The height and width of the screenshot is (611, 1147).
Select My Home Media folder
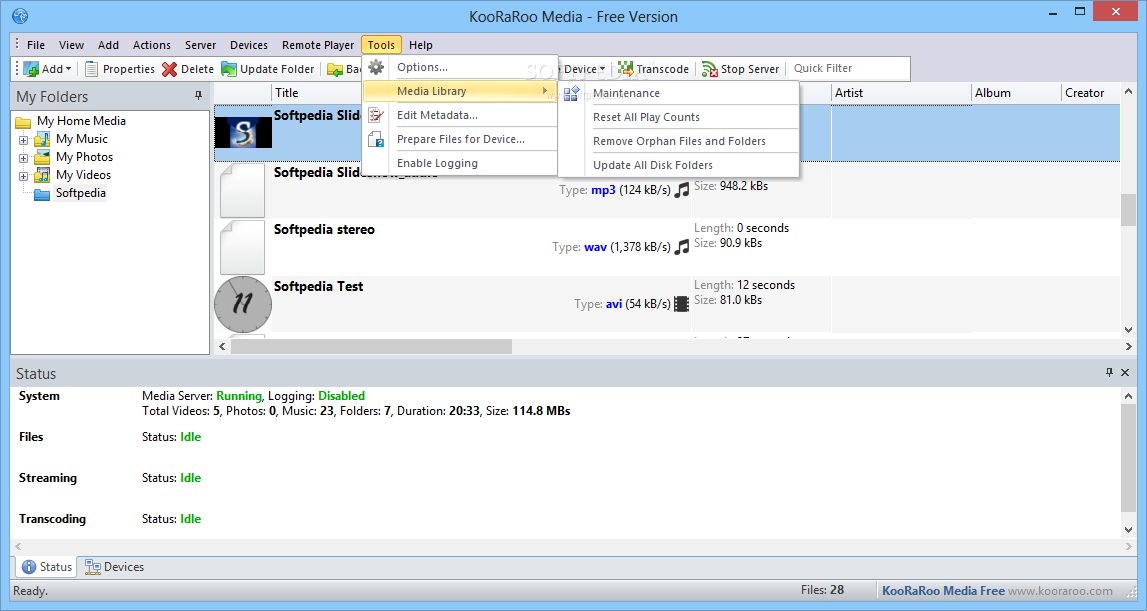click(81, 121)
